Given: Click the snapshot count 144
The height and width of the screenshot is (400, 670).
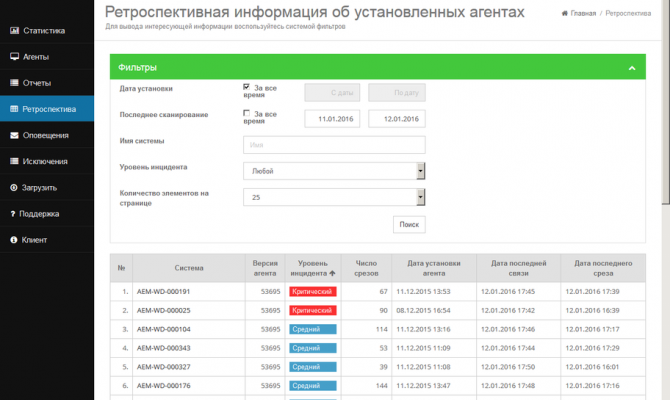Looking at the screenshot, I should click(x=382, y=385).
